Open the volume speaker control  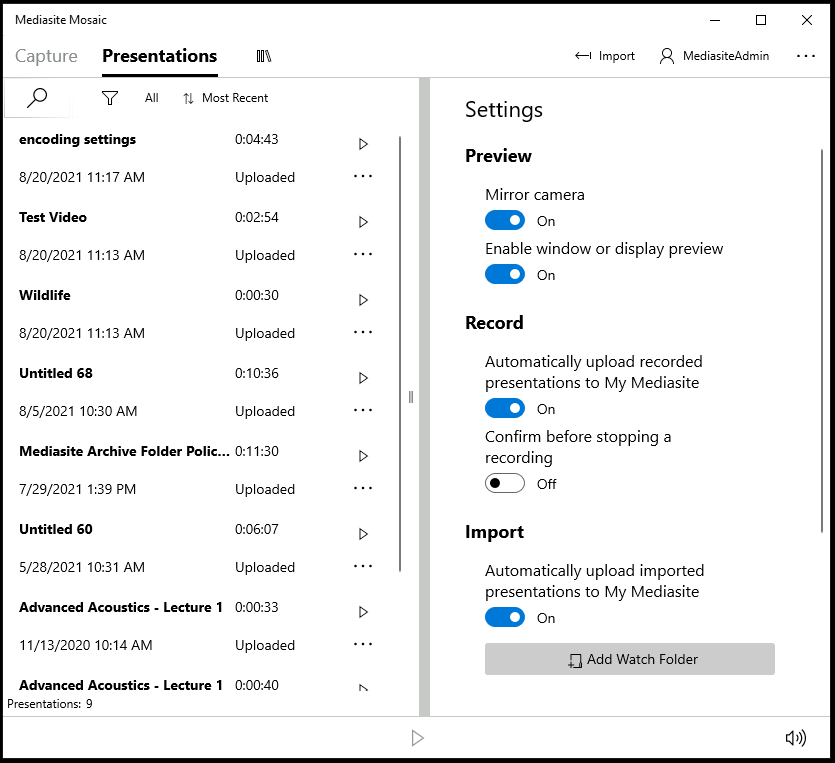pyautogui.click(x=796, y=738)
